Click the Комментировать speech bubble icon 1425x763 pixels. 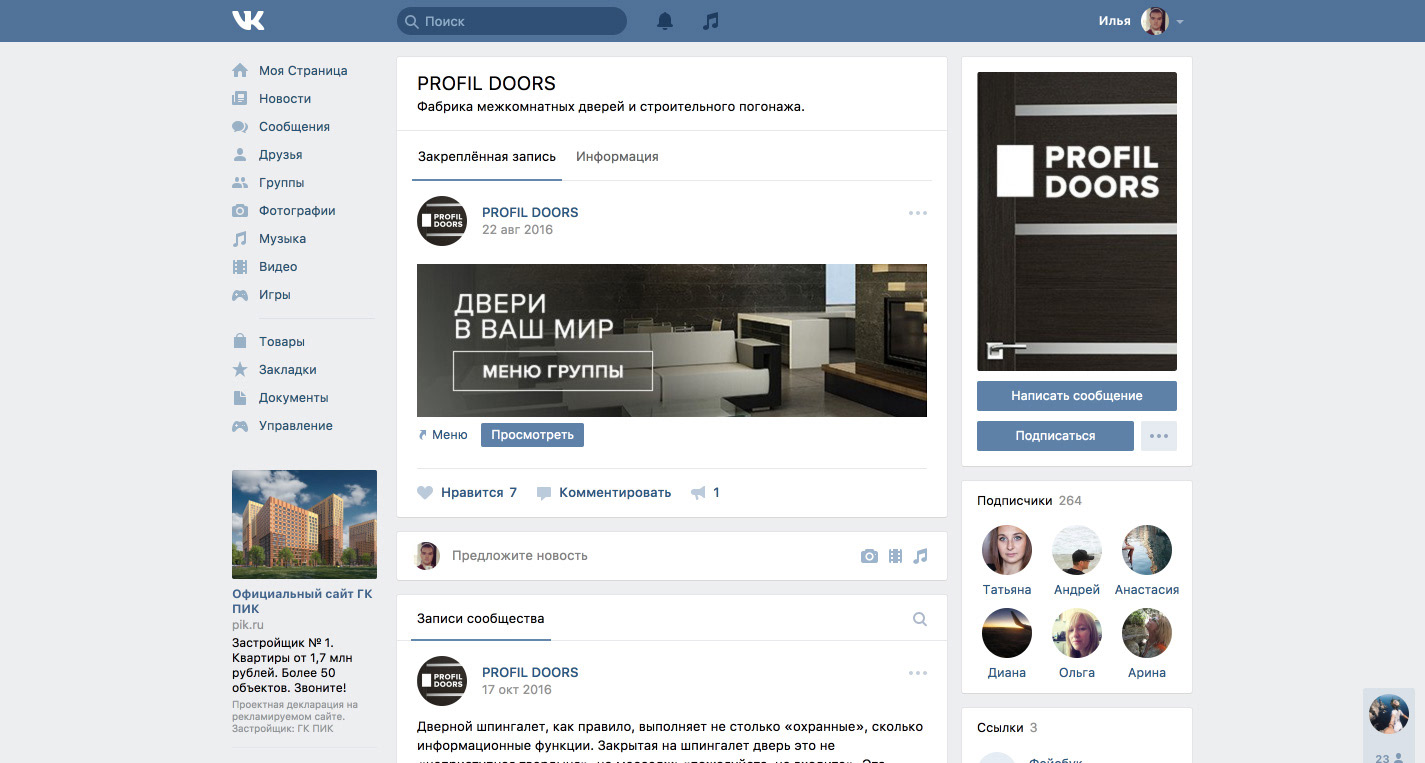544,493
